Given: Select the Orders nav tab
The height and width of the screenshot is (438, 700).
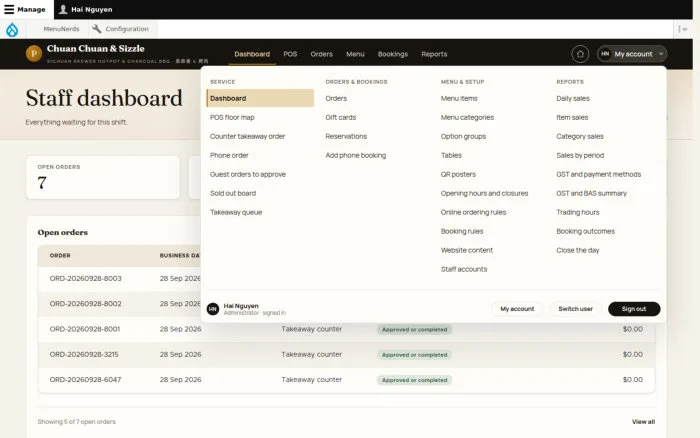Looking at the screenshot, I should click(x=321, y=54).
